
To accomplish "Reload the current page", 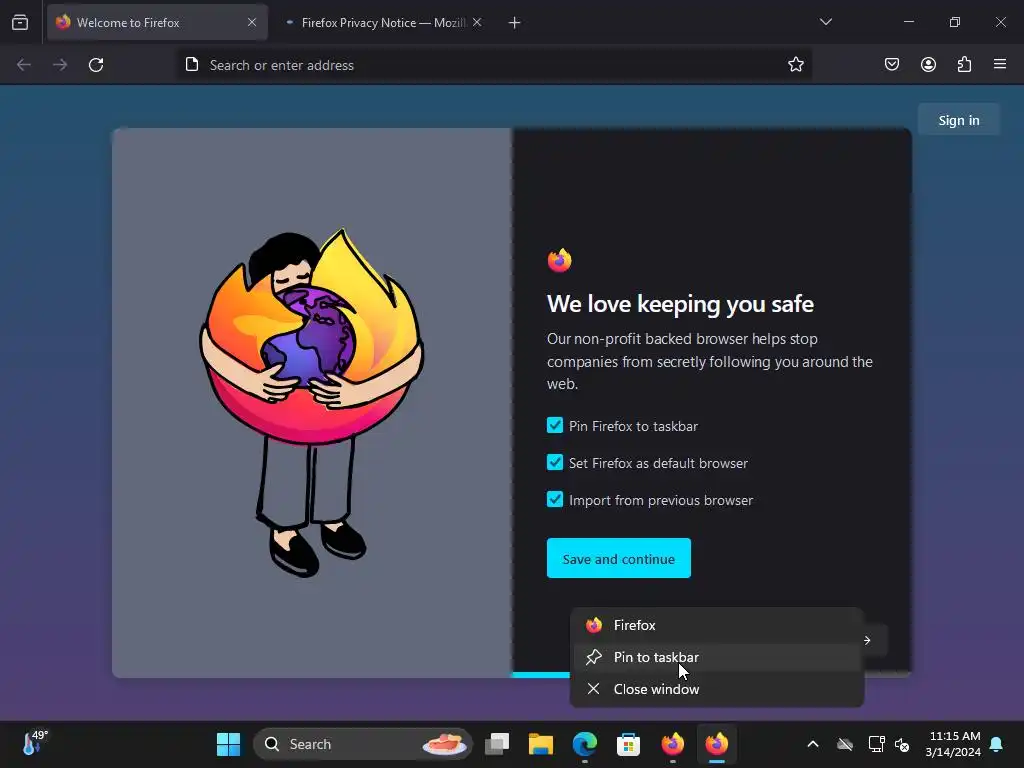I will point(96,65).
